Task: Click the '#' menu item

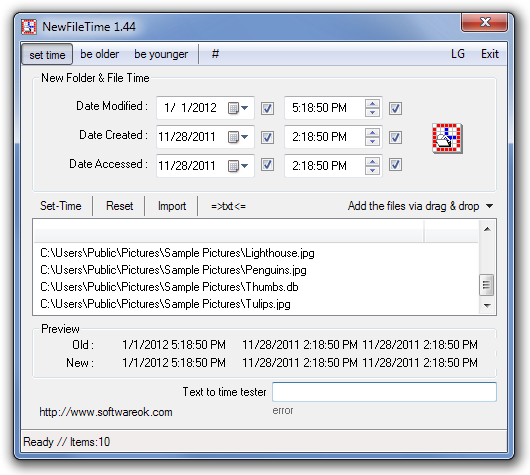Action: (x=215, y=54)
